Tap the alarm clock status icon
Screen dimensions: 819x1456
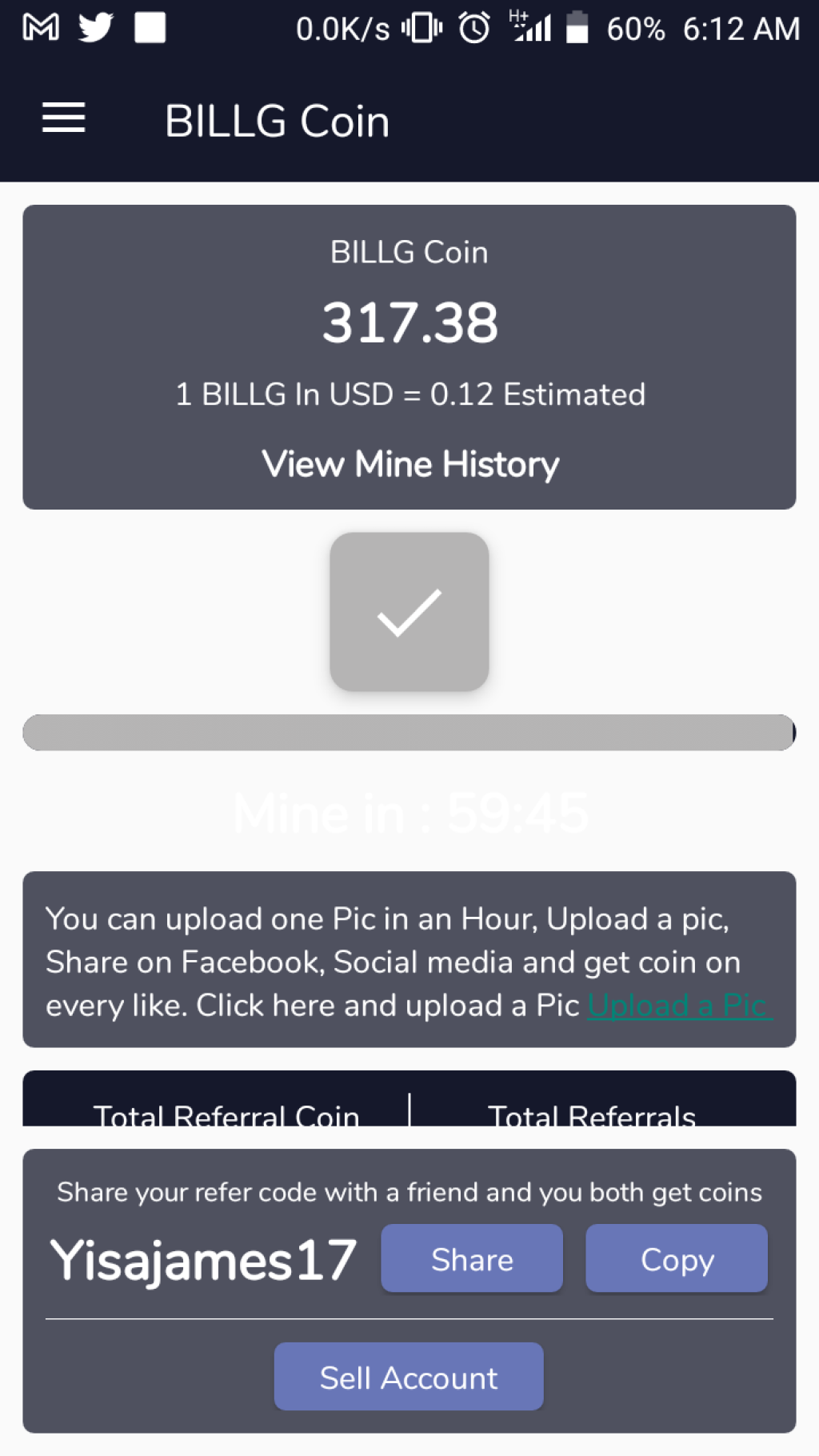click(474, 28)
